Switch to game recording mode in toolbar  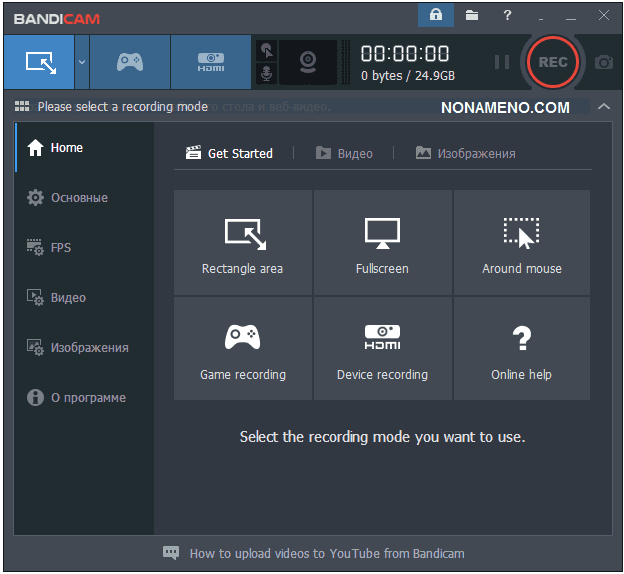coord(130,62)
